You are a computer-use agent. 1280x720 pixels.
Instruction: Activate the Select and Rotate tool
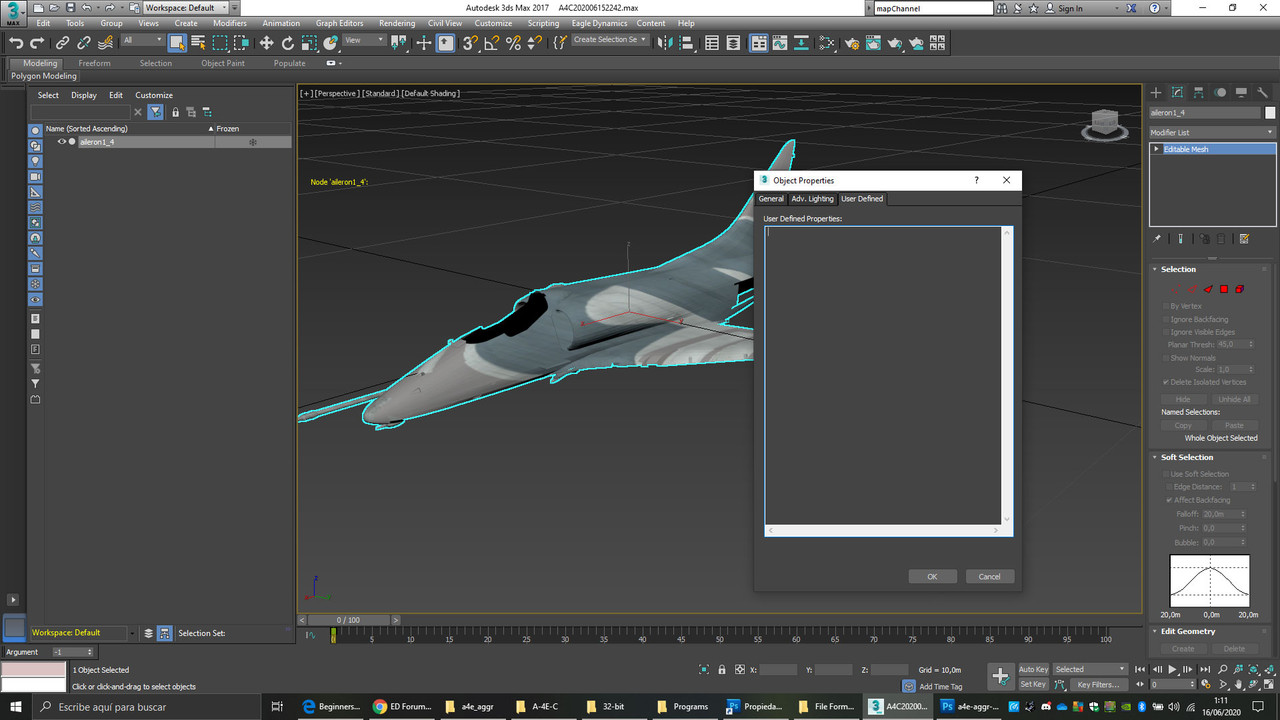coord(288,43)
